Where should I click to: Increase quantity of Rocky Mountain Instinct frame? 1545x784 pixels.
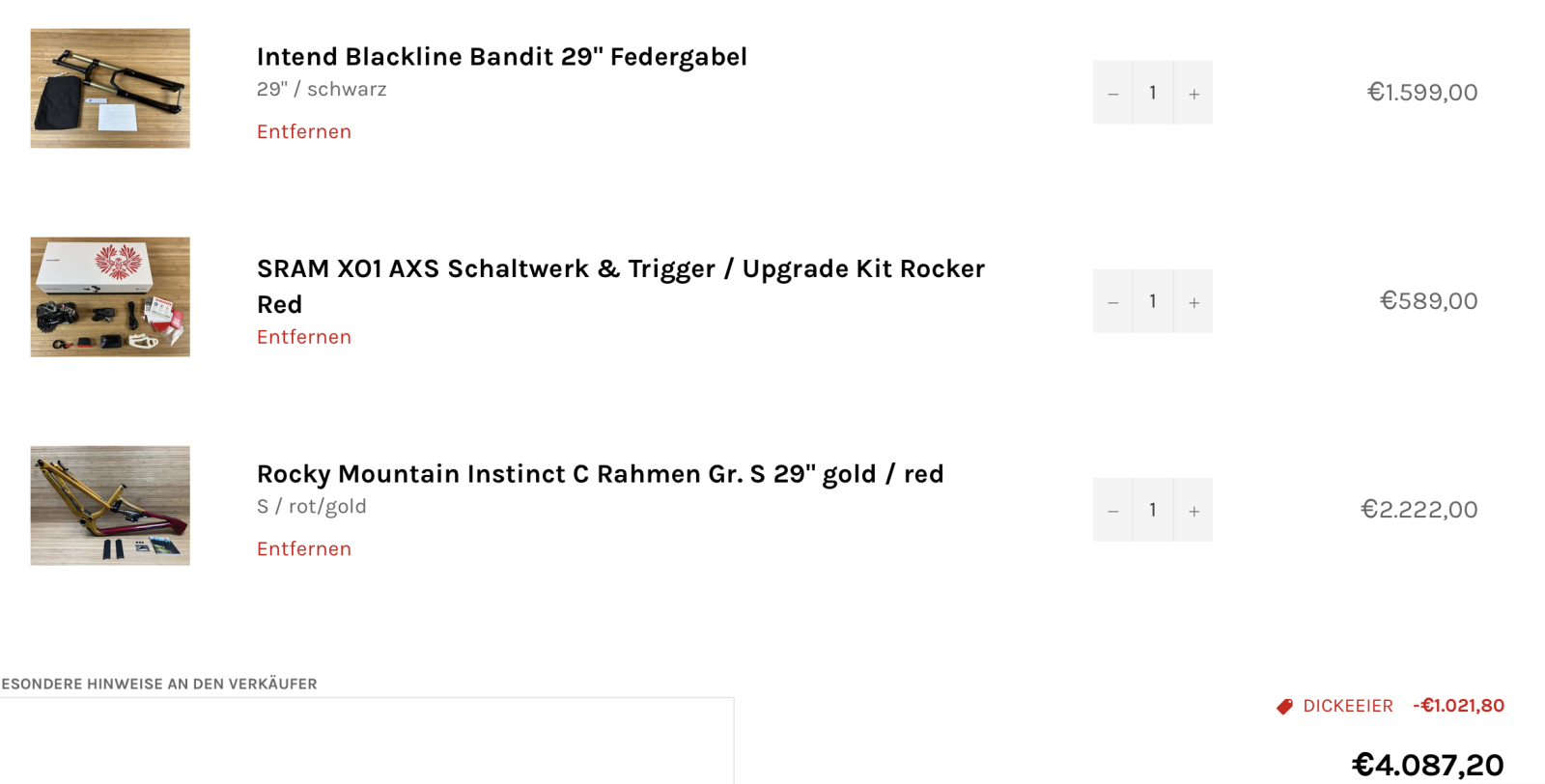point(1194,510)
